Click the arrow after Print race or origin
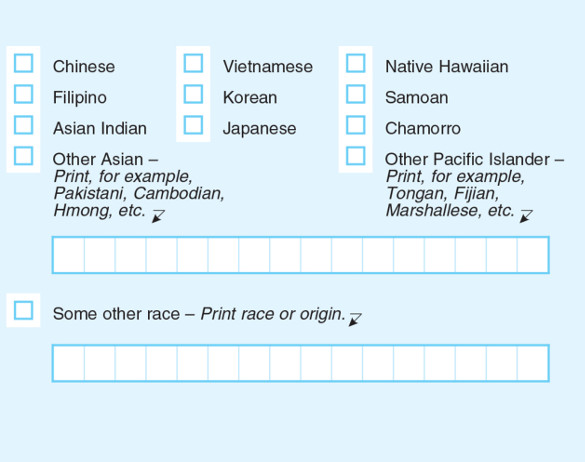The image size is (585, 462). point(355,319)
